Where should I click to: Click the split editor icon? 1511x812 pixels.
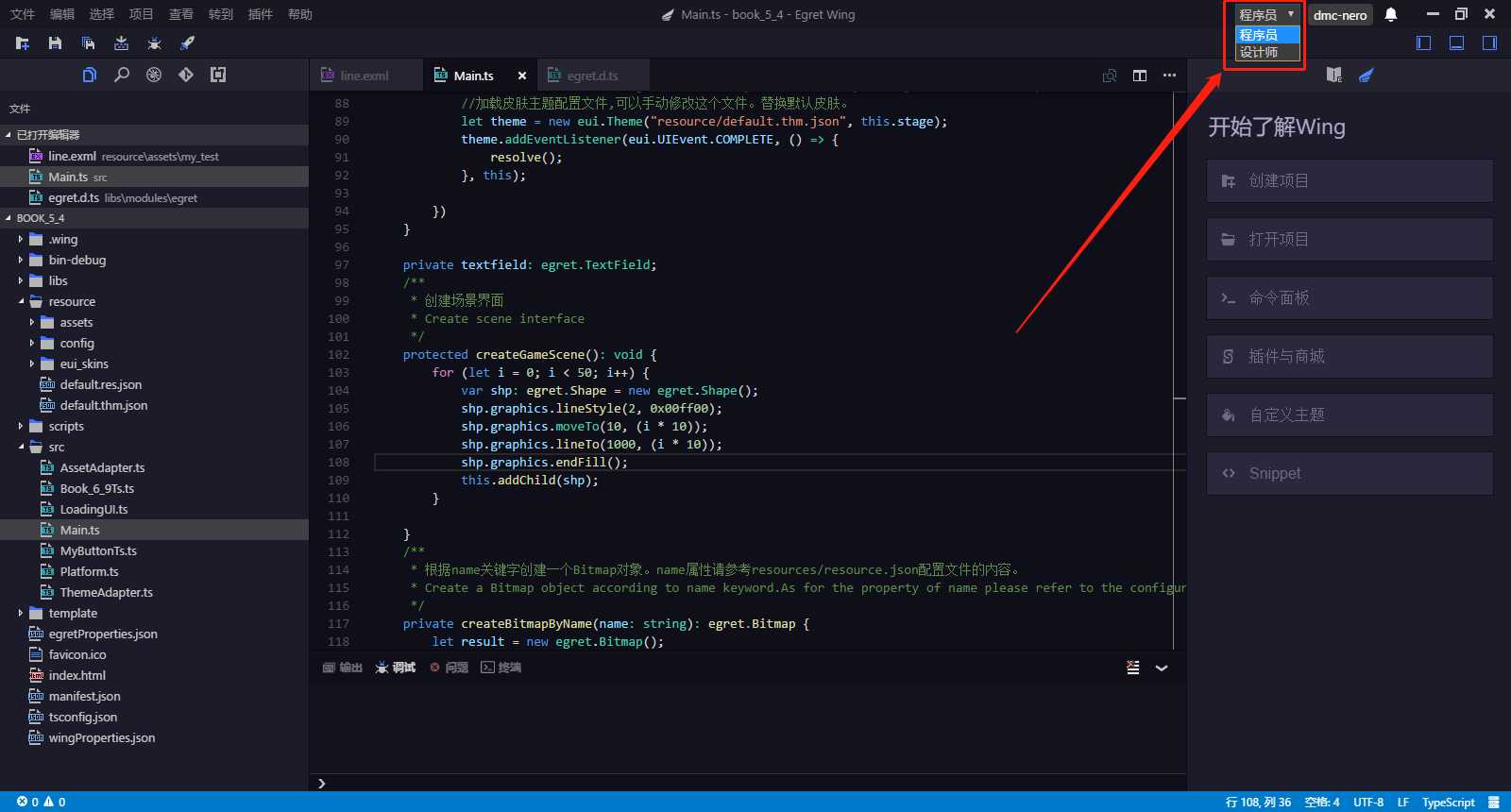click(x=1140, y=76)
